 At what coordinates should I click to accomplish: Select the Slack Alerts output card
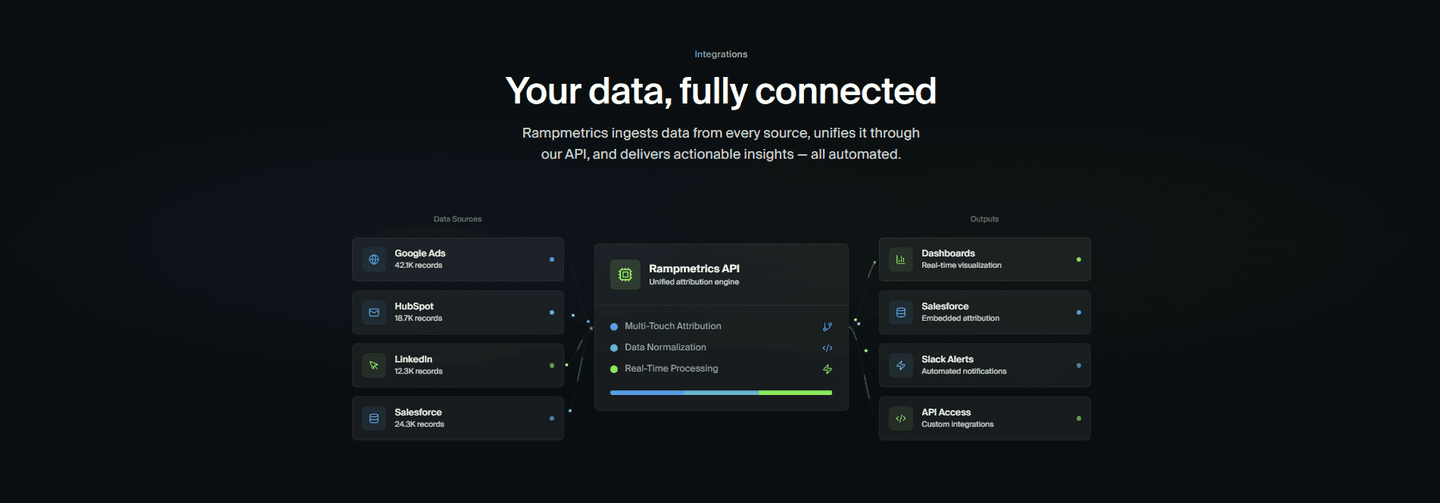click(985, 365)
